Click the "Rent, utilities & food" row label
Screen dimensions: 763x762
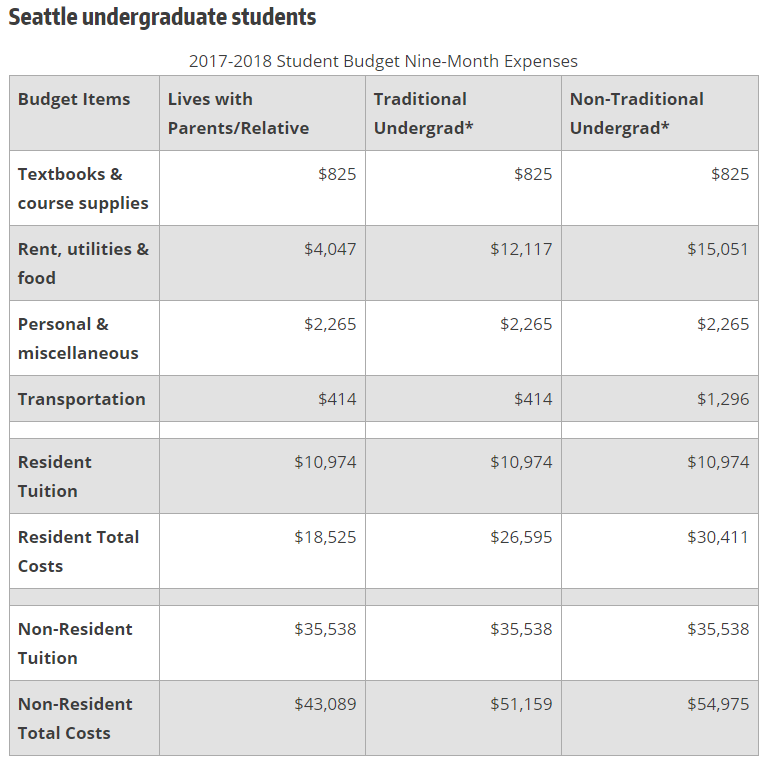[83, 263]
